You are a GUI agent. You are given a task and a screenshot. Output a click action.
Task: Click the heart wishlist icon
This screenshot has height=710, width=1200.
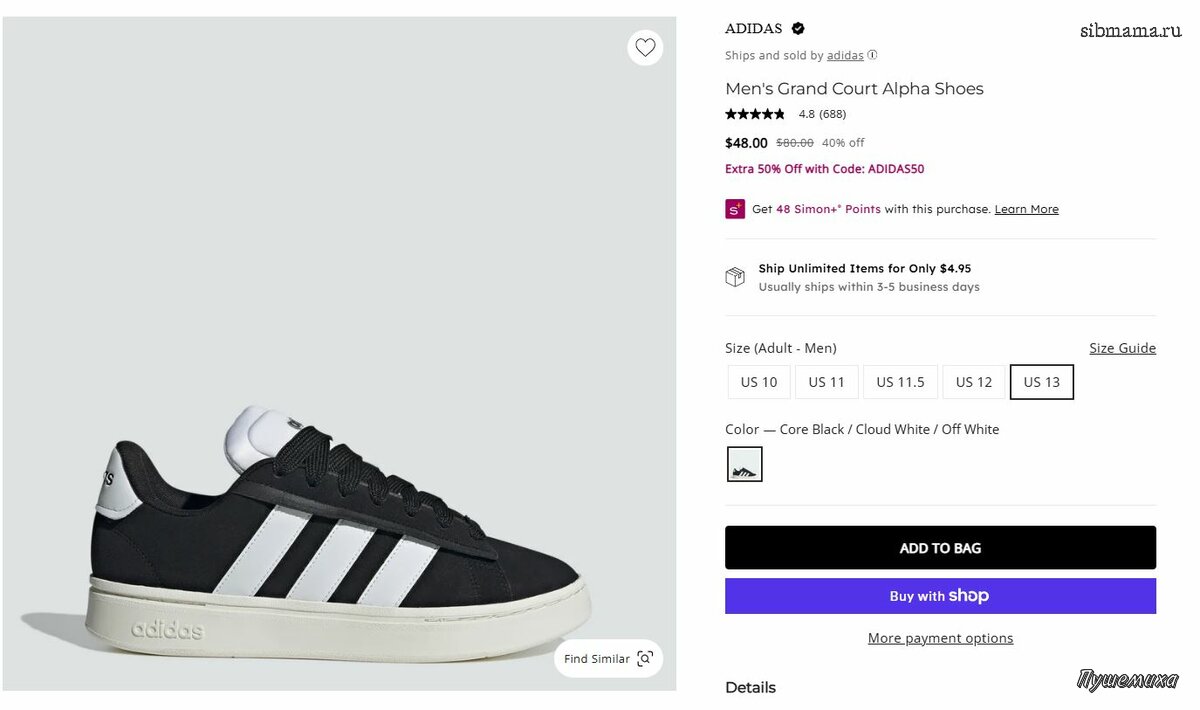point(645,47)
